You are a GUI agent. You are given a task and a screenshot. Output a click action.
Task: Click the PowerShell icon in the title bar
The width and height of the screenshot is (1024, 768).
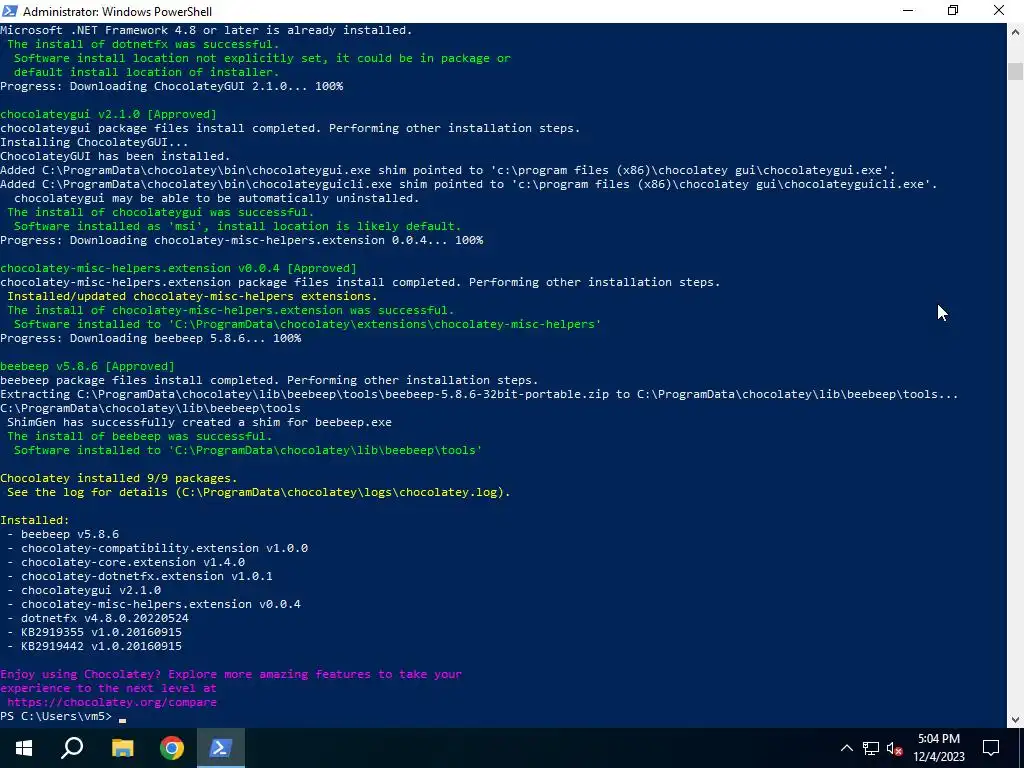pos(10,10)
